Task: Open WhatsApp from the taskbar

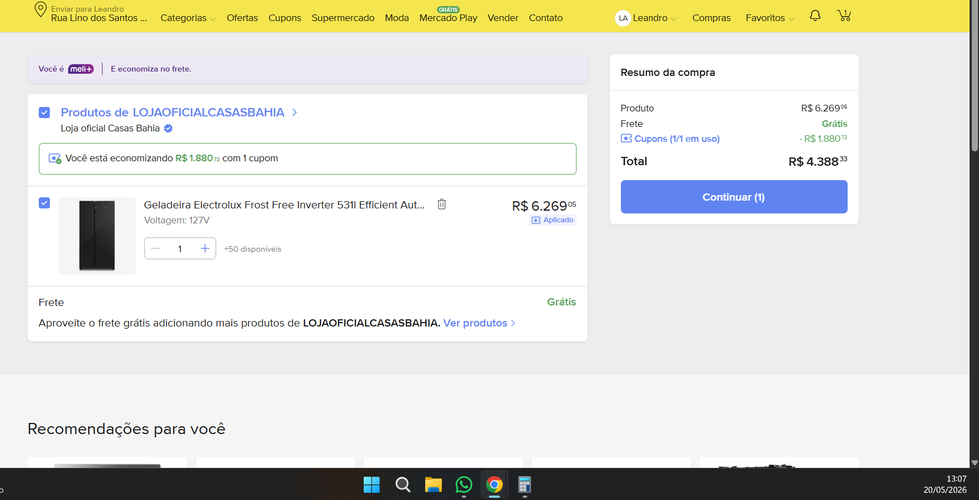Action: click(464, 484)
